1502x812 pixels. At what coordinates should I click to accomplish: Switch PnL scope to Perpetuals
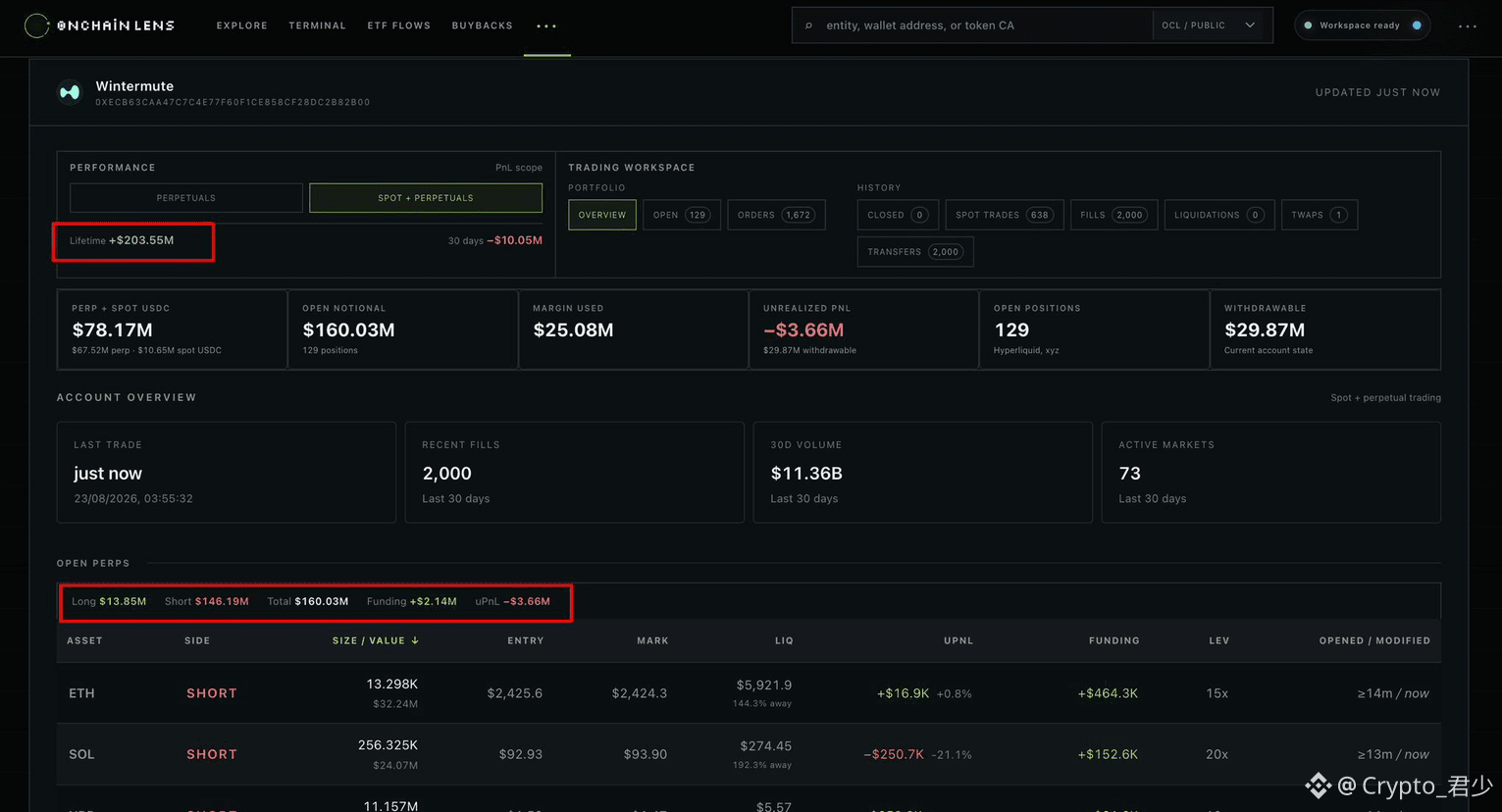186,198
